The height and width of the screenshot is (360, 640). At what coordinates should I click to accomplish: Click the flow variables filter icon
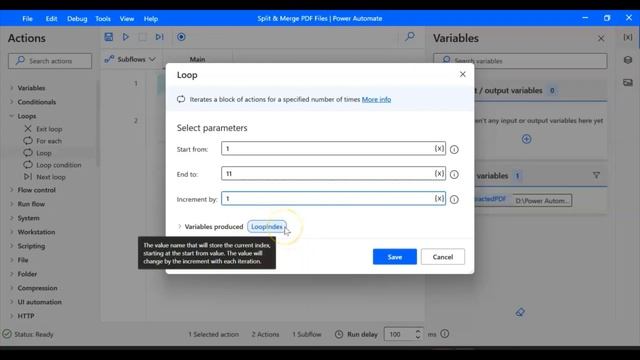pyautogui.click(x=596, y=176)
